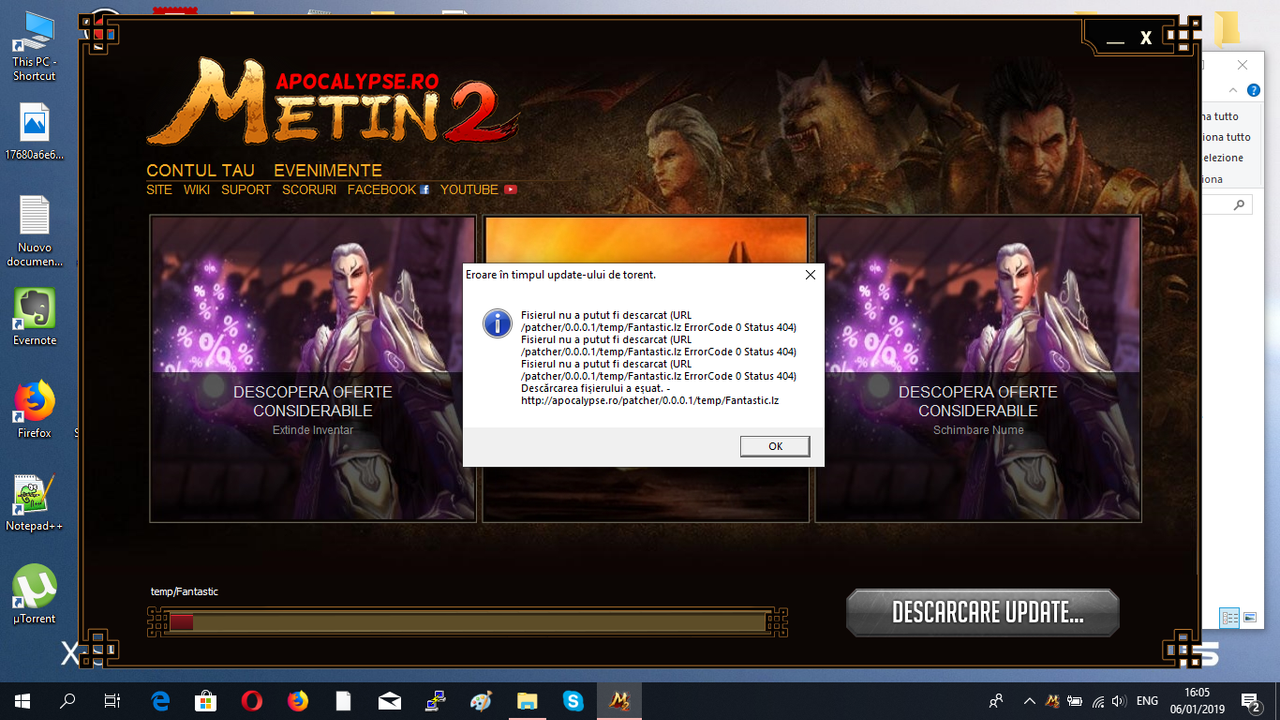Open Task View on the taskbar
1280x720 pixels.
point(113,701)
